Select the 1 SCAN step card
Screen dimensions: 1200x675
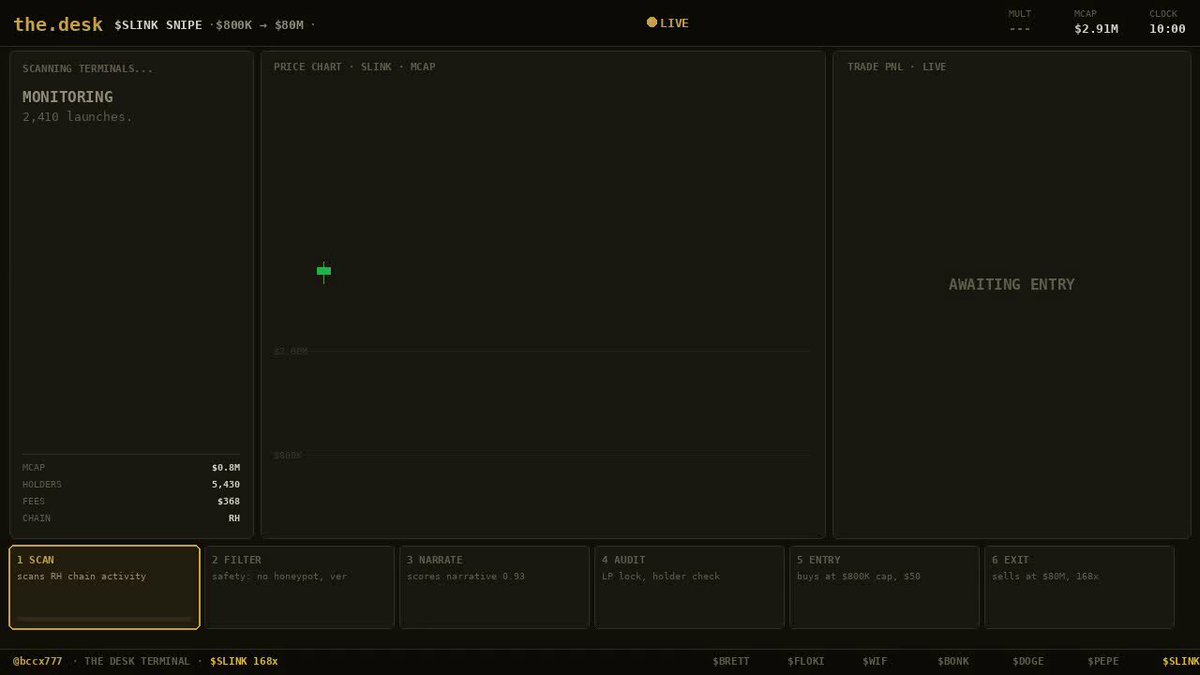pos(104,587)
